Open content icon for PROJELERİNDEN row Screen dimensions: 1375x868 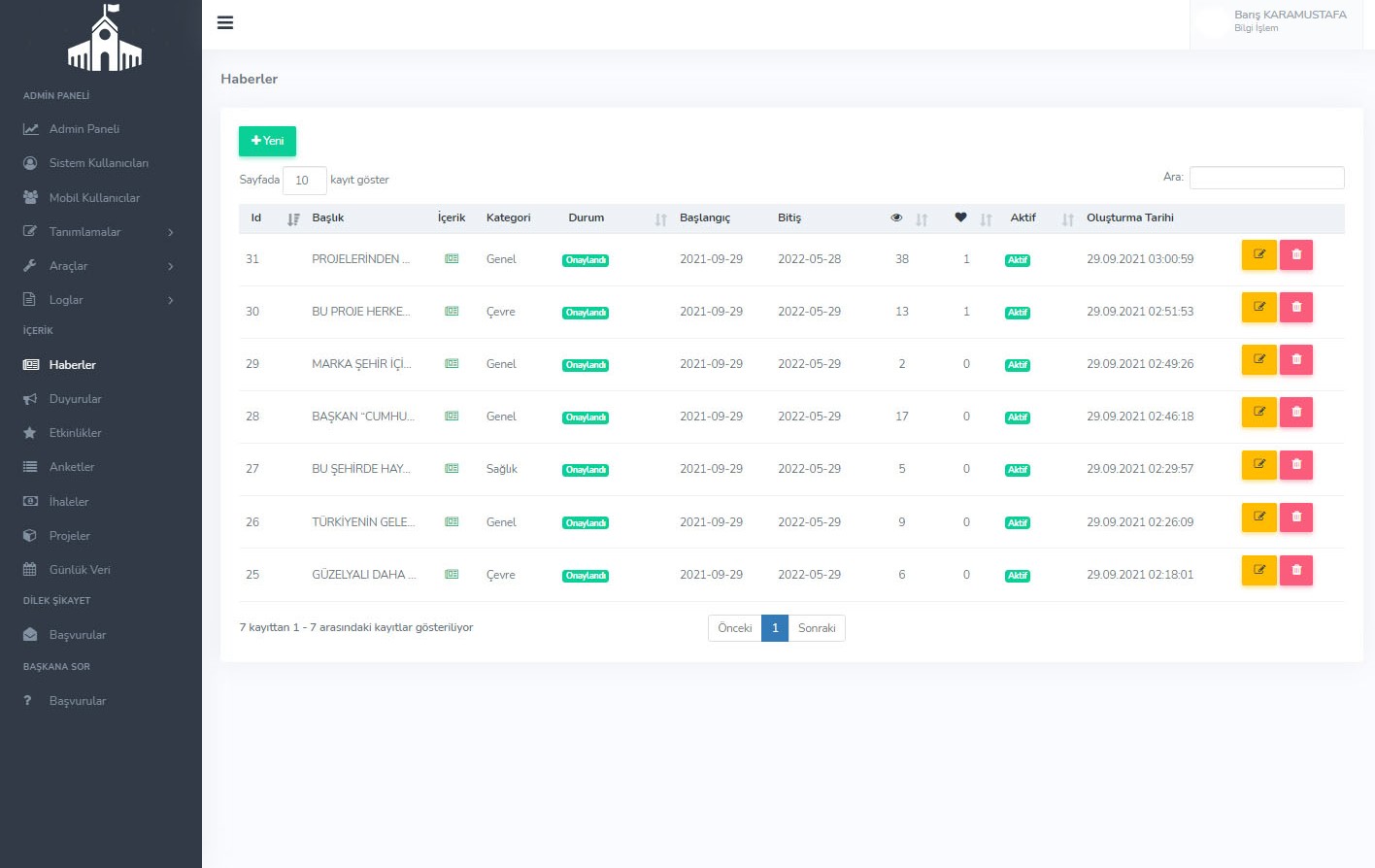(x=452, y=259)
